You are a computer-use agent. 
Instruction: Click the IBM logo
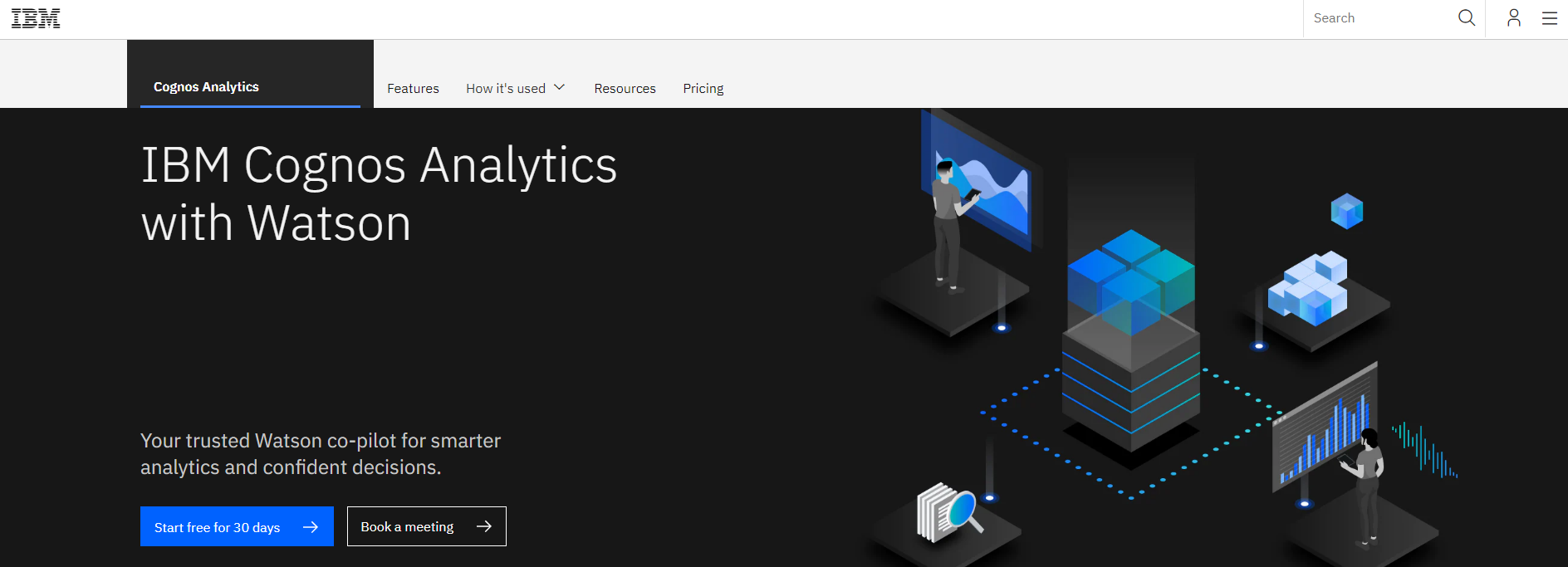[36, 18]
